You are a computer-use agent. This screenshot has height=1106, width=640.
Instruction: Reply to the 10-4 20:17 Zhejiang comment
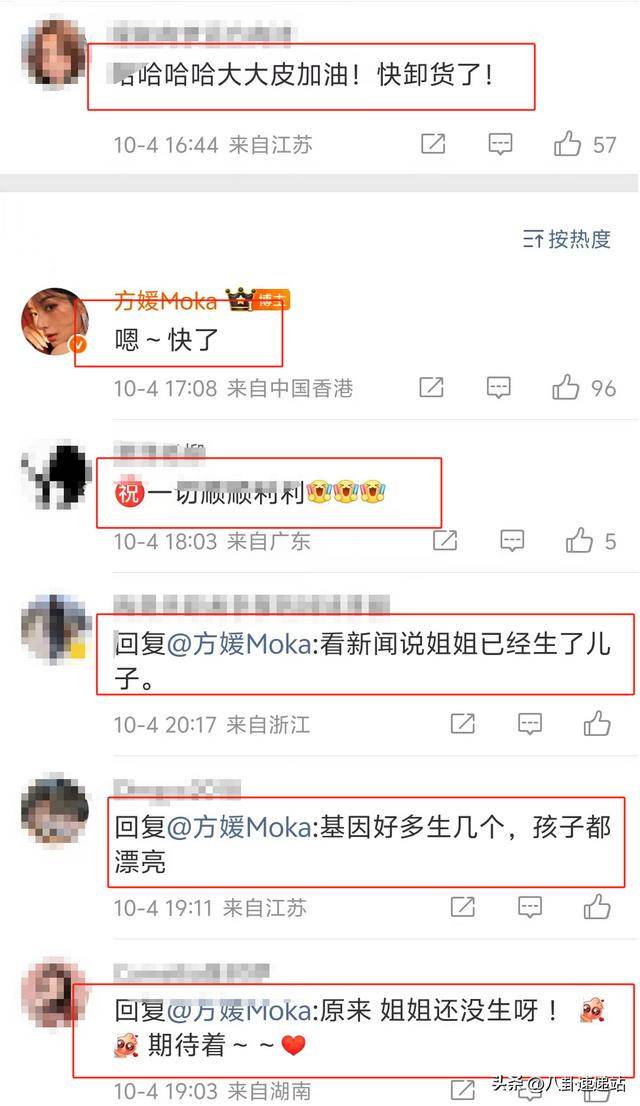pos(530,724)
